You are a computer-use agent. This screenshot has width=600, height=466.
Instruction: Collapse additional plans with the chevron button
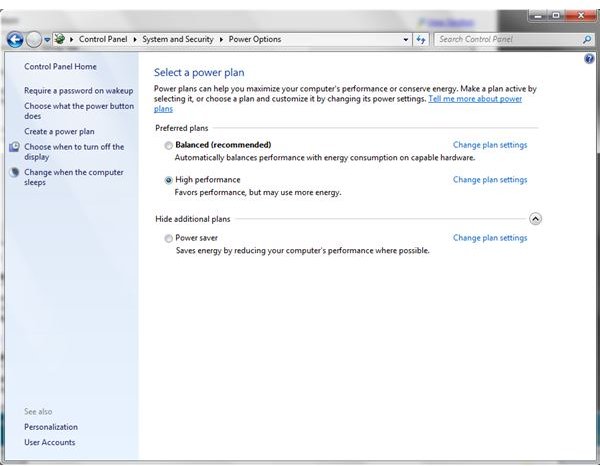click(x=535, y=219)
